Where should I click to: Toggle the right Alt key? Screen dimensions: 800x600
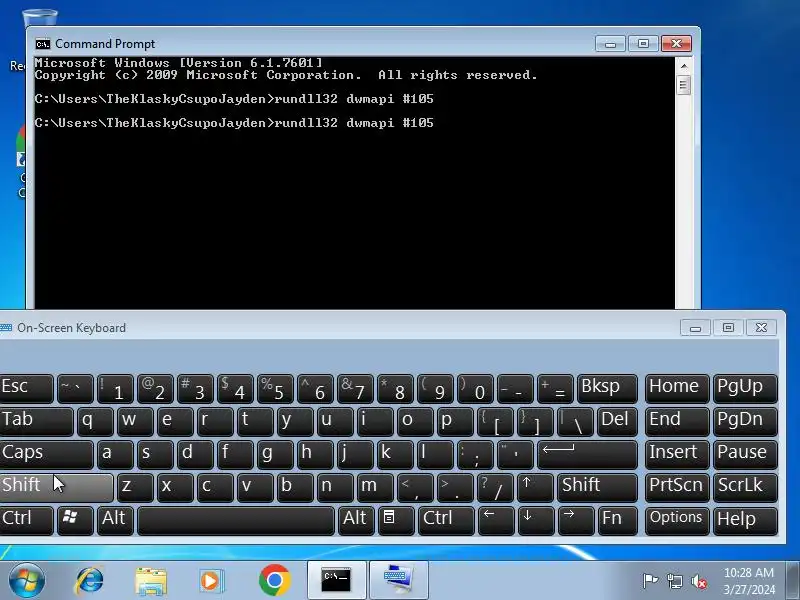(356, 519)
